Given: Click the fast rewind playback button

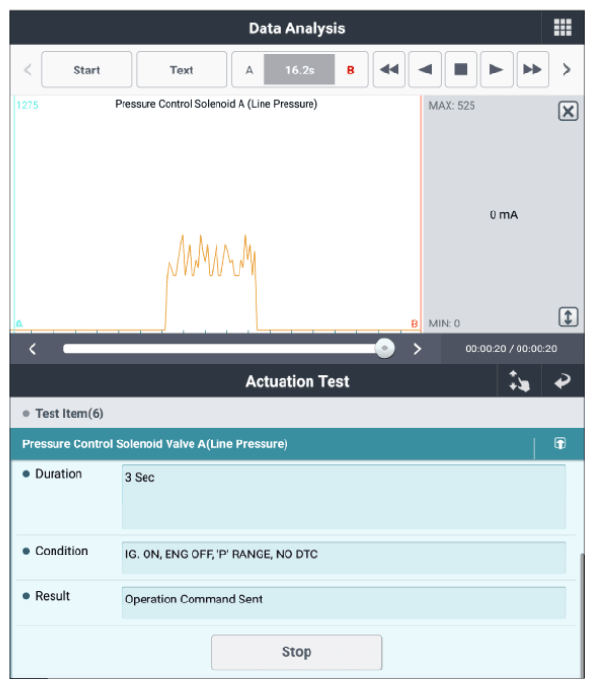Looking at the screenshot, I should 389,69.
